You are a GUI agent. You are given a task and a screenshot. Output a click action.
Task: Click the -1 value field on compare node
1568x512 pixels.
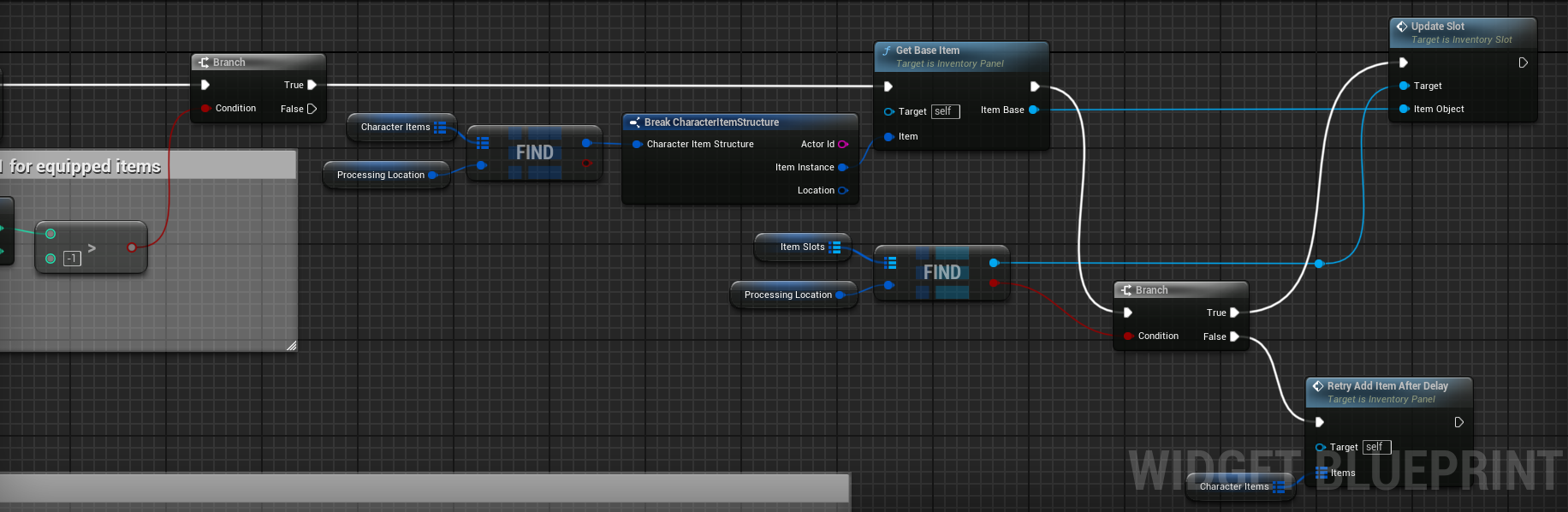tap(73, 259)
